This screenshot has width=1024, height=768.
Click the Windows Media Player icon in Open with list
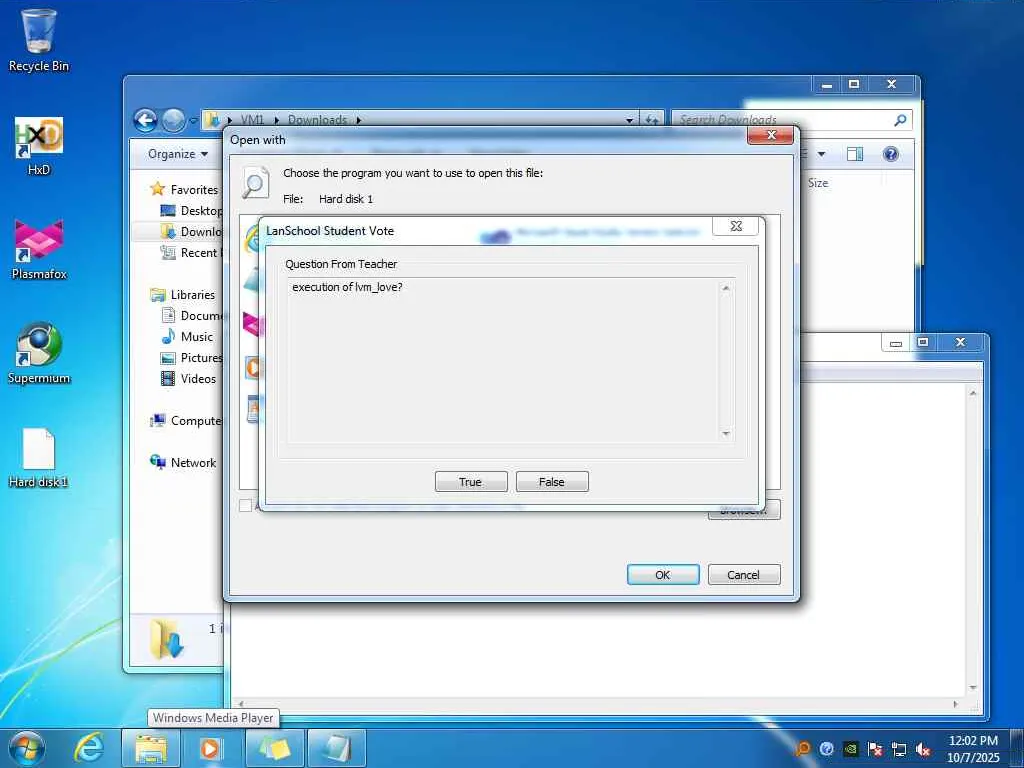(x=253, y=368)
